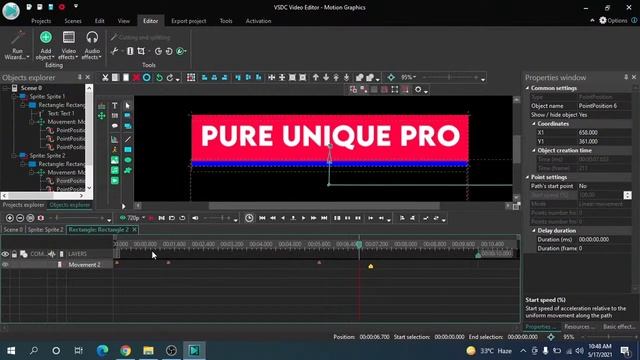Close the Rectangle: Rectangle 2 timeline tab
This screenshot has height=360, width=640.
(134, 230)
